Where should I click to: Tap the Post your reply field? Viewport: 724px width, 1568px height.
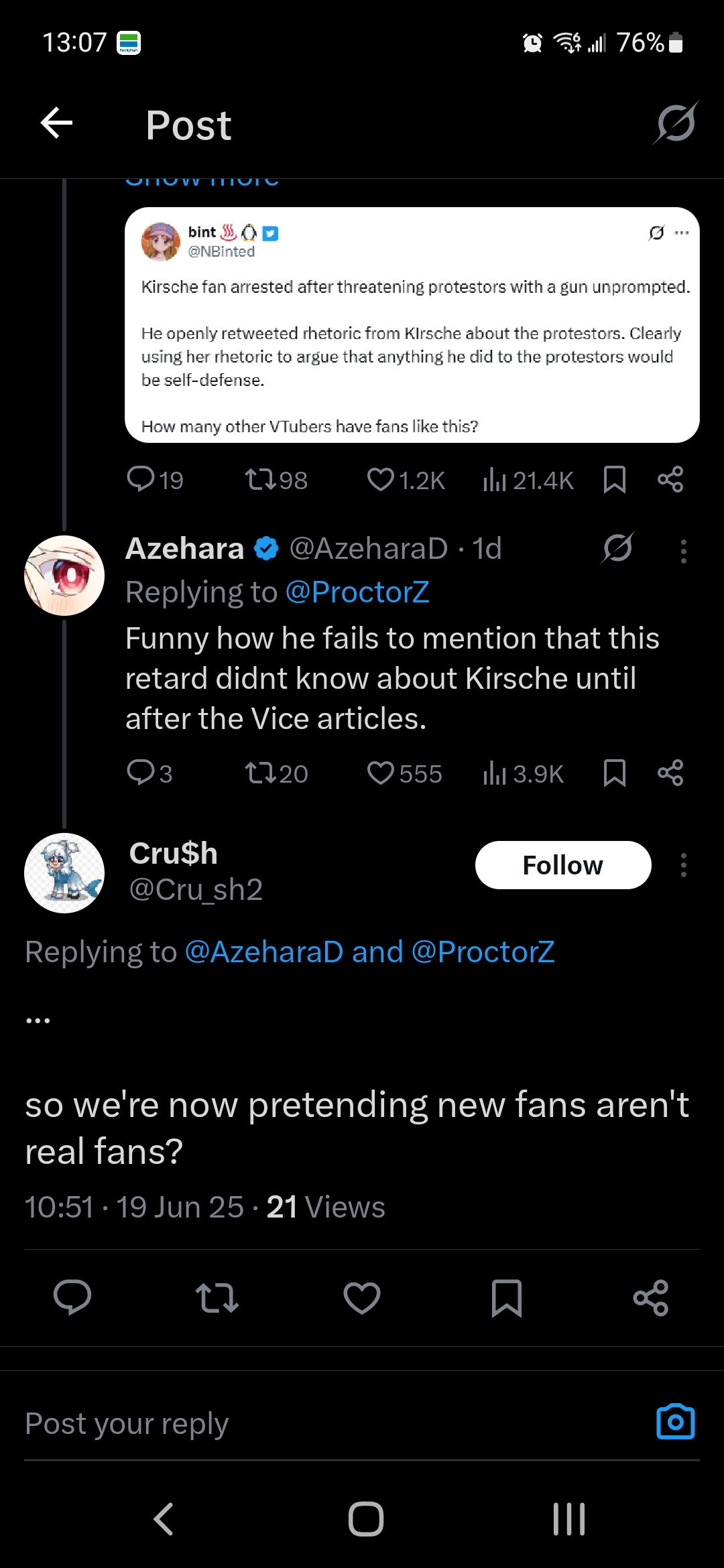(335, 1423)
